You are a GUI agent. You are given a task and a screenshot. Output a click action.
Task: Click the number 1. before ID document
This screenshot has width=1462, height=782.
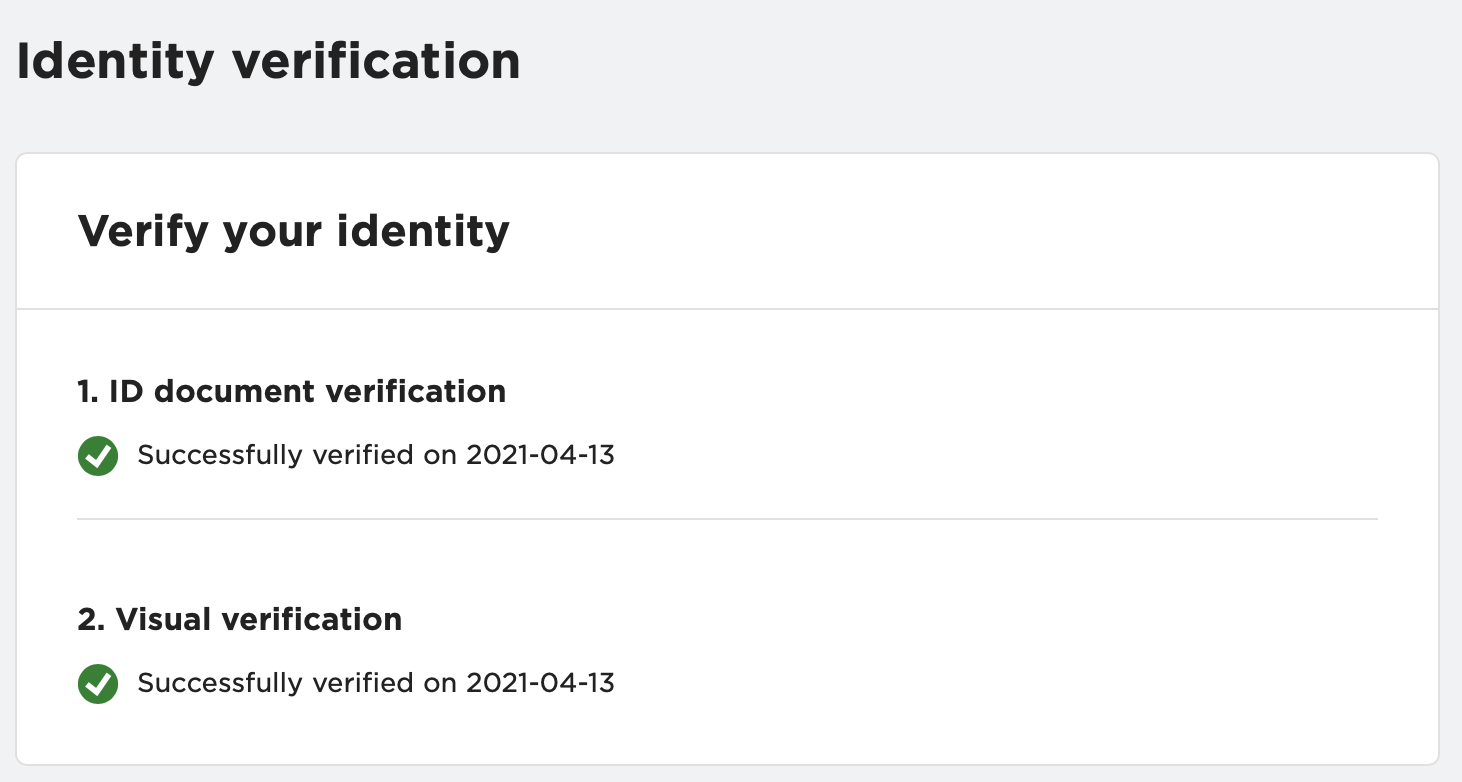tap(88, 391)
